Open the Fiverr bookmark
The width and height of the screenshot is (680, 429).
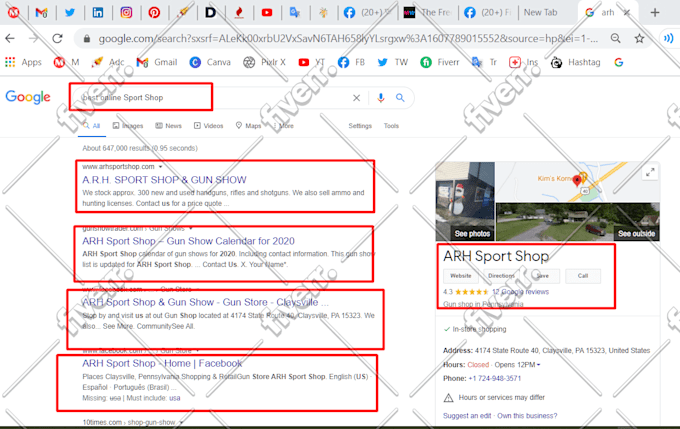440,62
